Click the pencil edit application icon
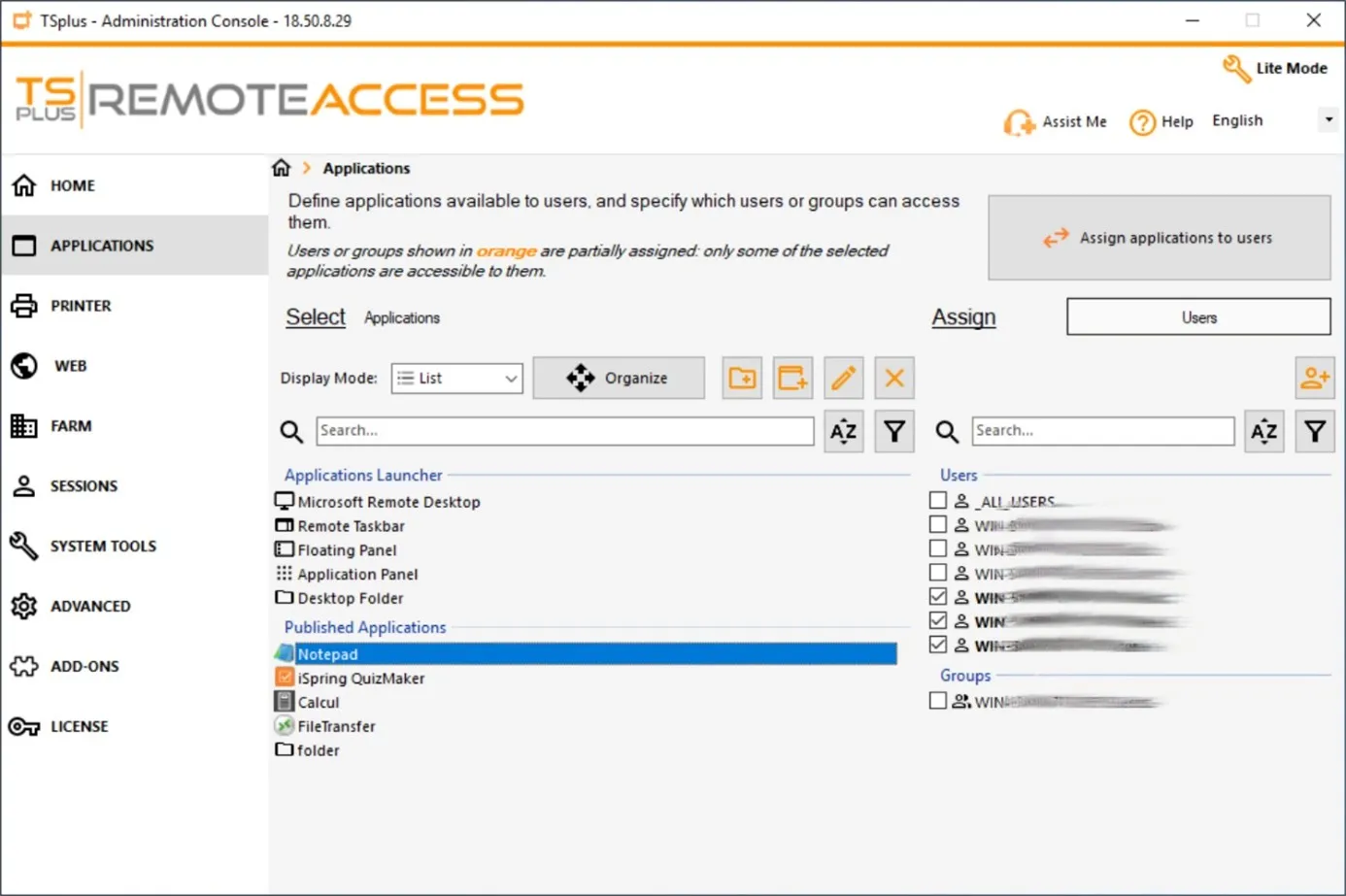This screenshot has width=1346, height=896. [844, 379]
